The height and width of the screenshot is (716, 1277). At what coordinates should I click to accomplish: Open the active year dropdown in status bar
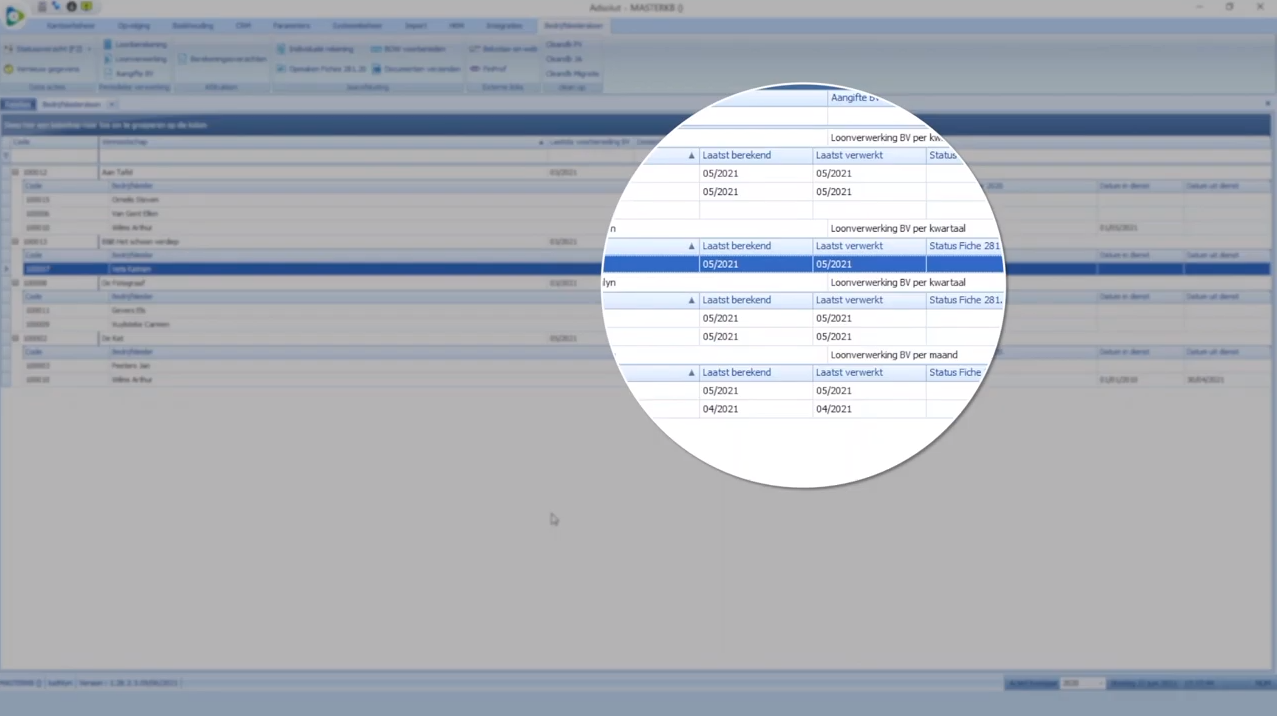pyautogui.click(x=1100, y=683)
